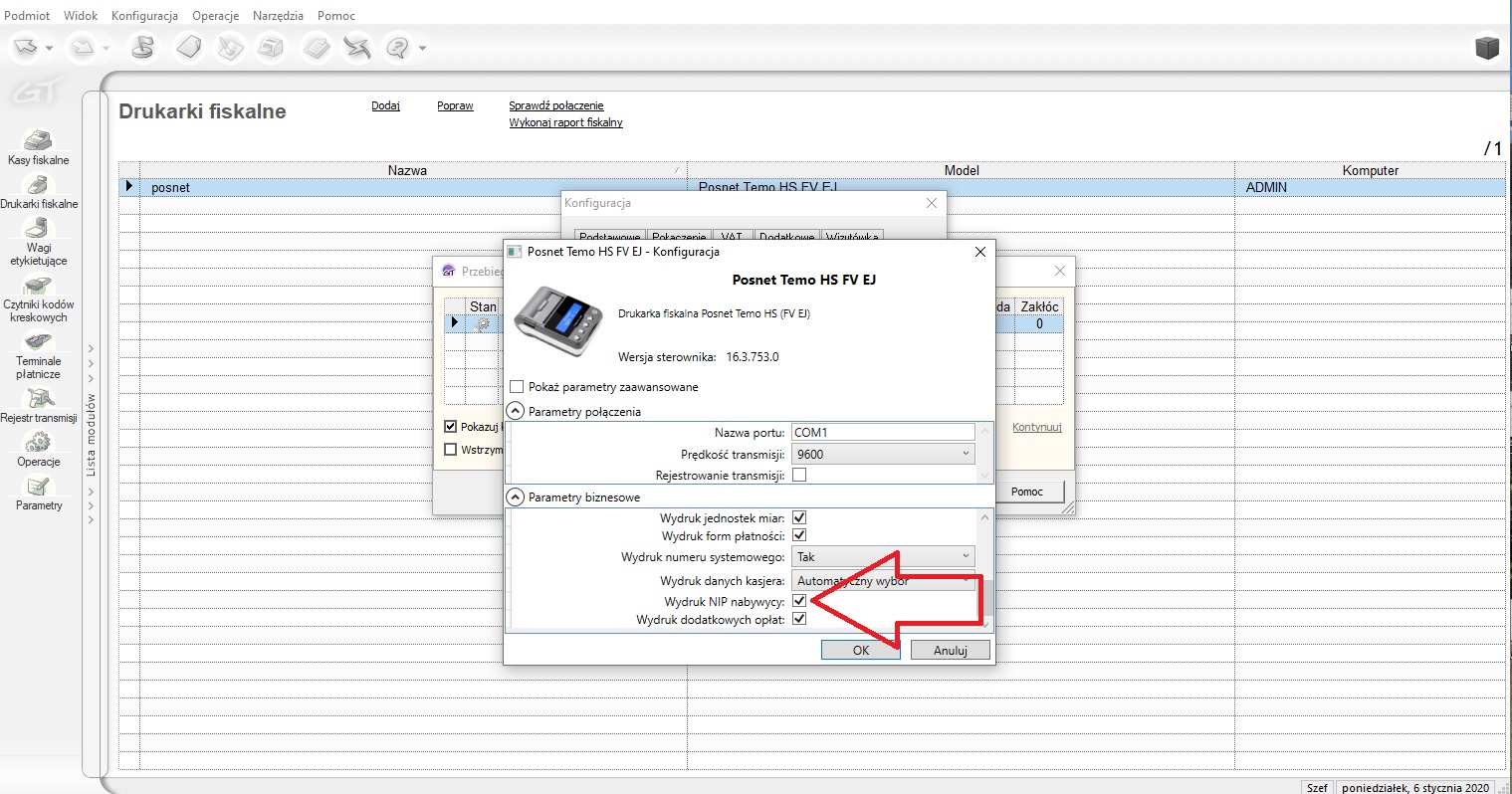
Task: Open the Podmiot menu
Action: pyautogui.click(x=27, y=16)
